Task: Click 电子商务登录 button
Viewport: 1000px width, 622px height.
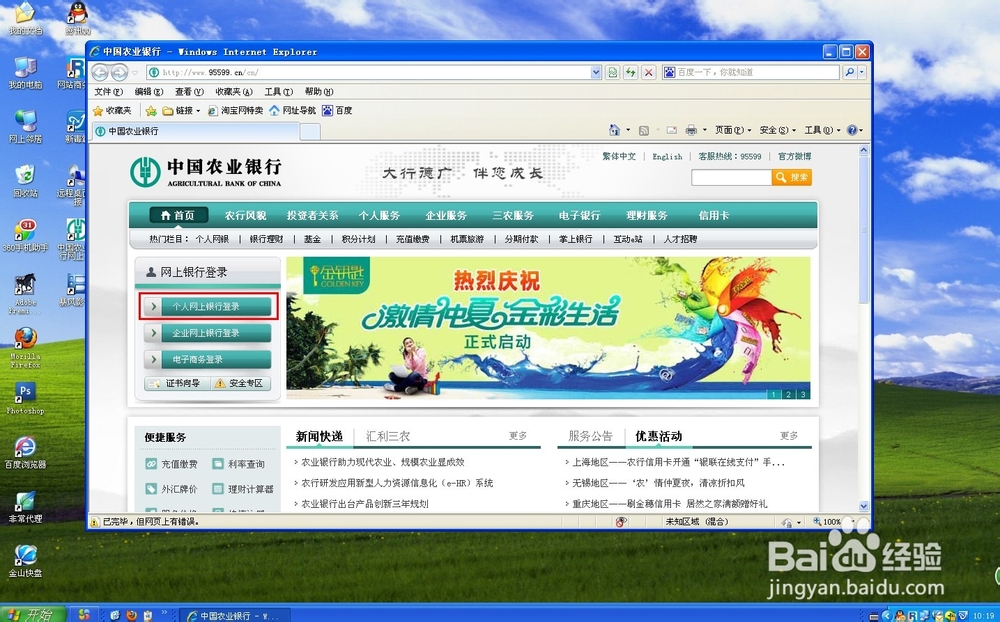Action: pos(208,359)
